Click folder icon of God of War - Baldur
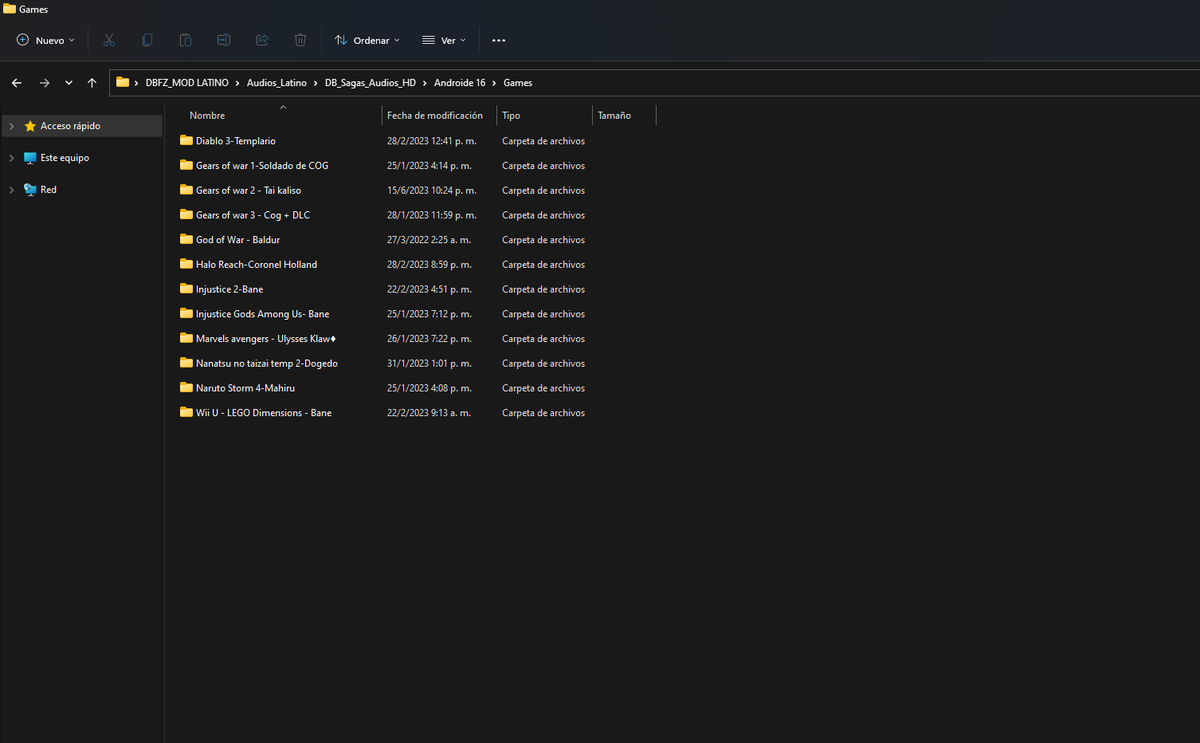Screen dimensions: 1200x743 pyautogui.click(x=186, y=239)
